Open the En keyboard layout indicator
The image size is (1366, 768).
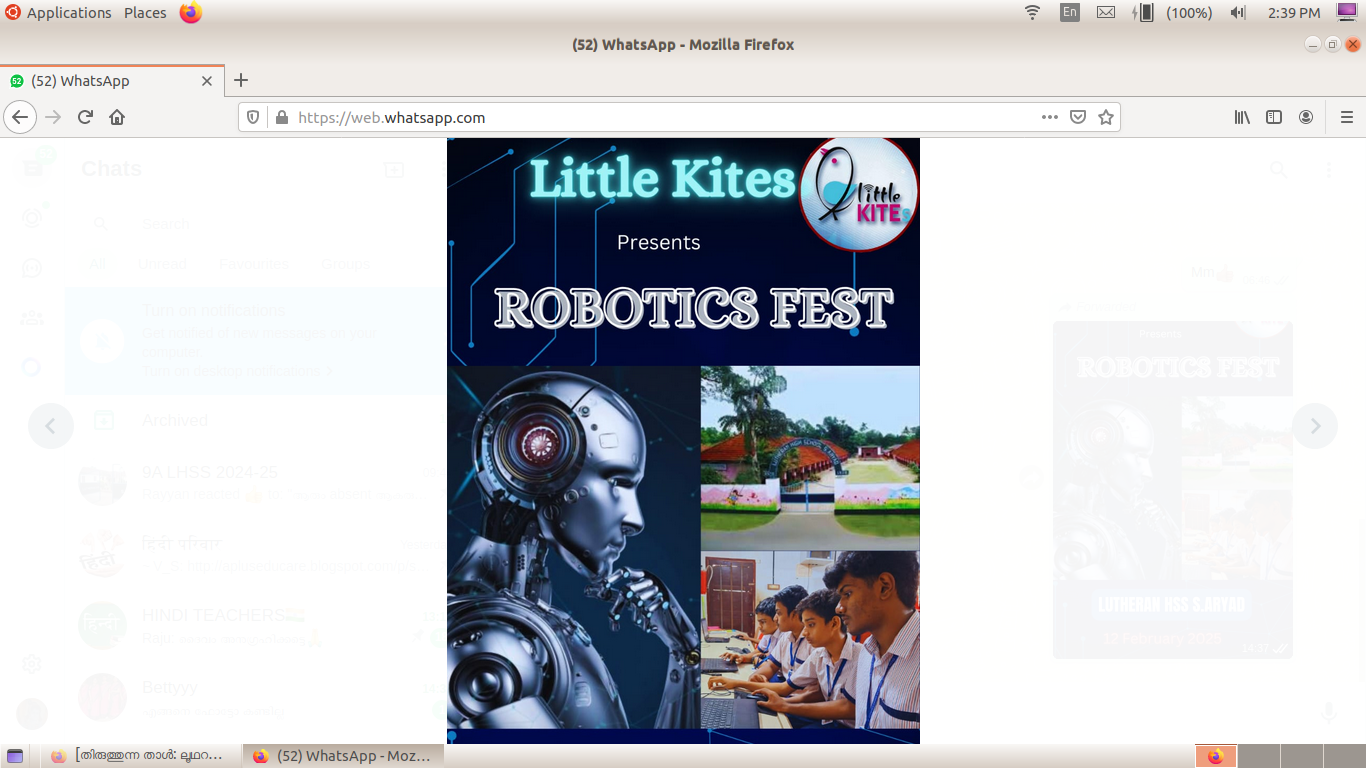click(1070, 13)
